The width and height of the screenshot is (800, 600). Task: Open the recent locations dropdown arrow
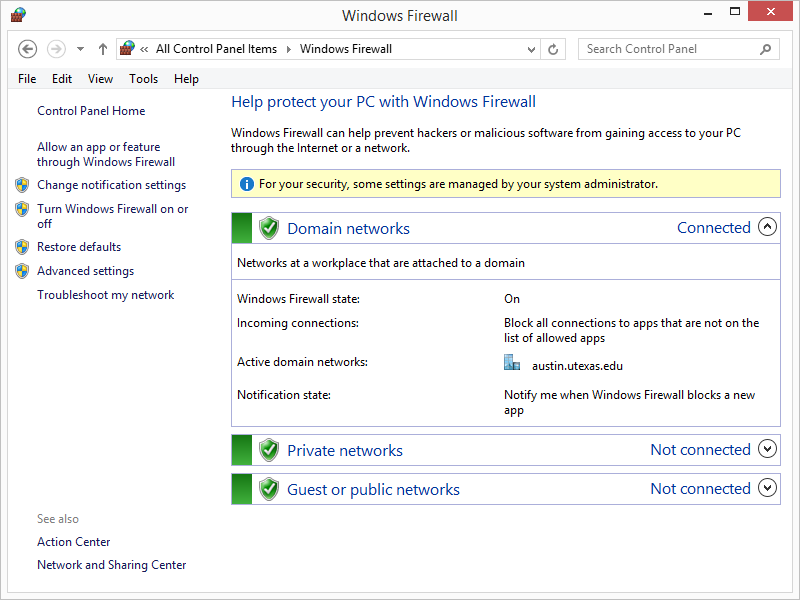click(80, 49)
